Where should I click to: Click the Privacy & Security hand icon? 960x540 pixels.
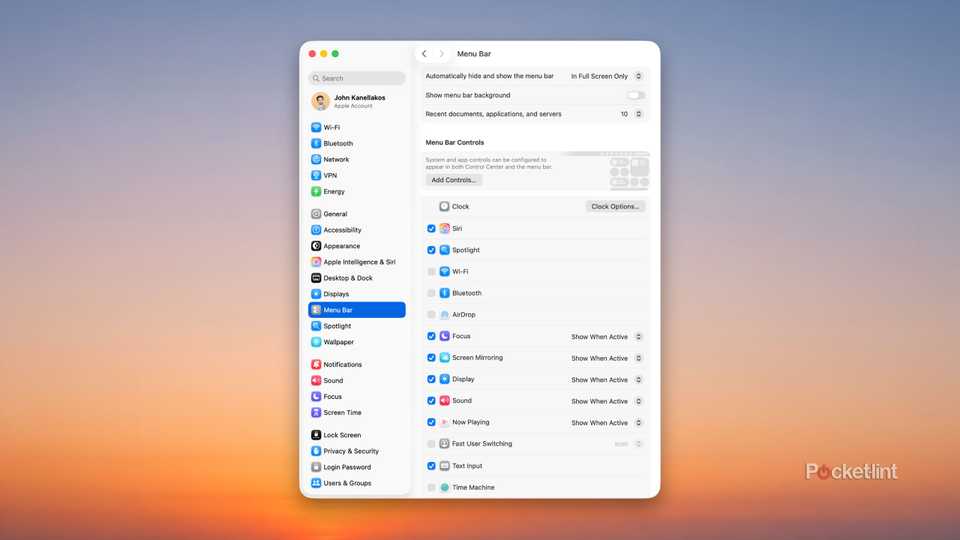pos(316,451)
